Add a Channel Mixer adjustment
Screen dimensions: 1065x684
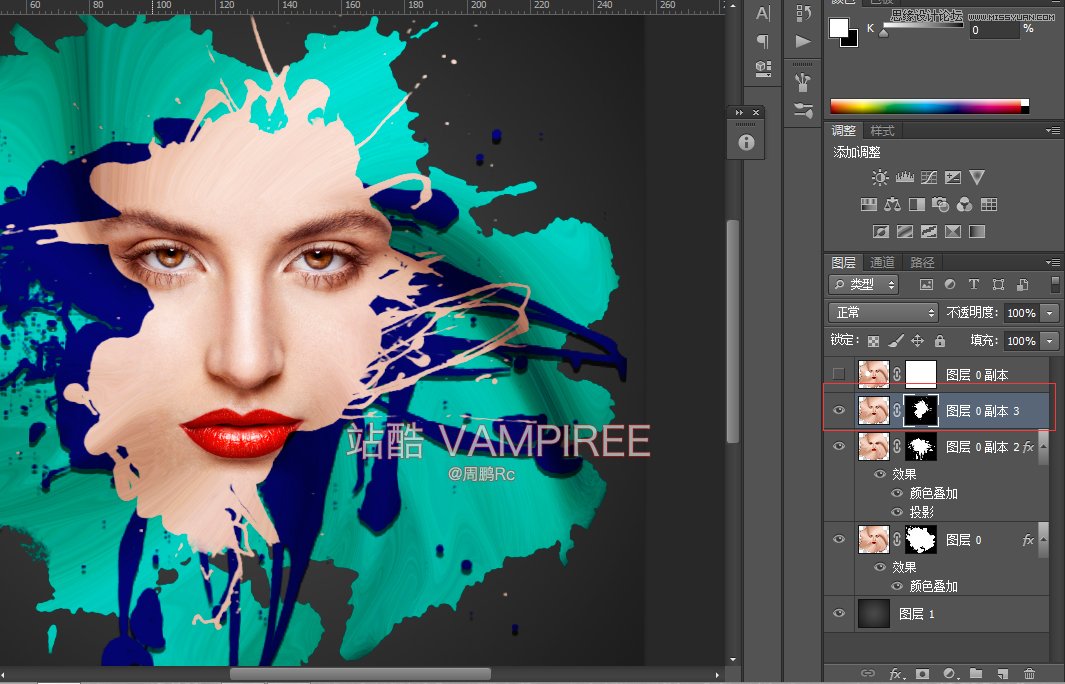(964, 204)
